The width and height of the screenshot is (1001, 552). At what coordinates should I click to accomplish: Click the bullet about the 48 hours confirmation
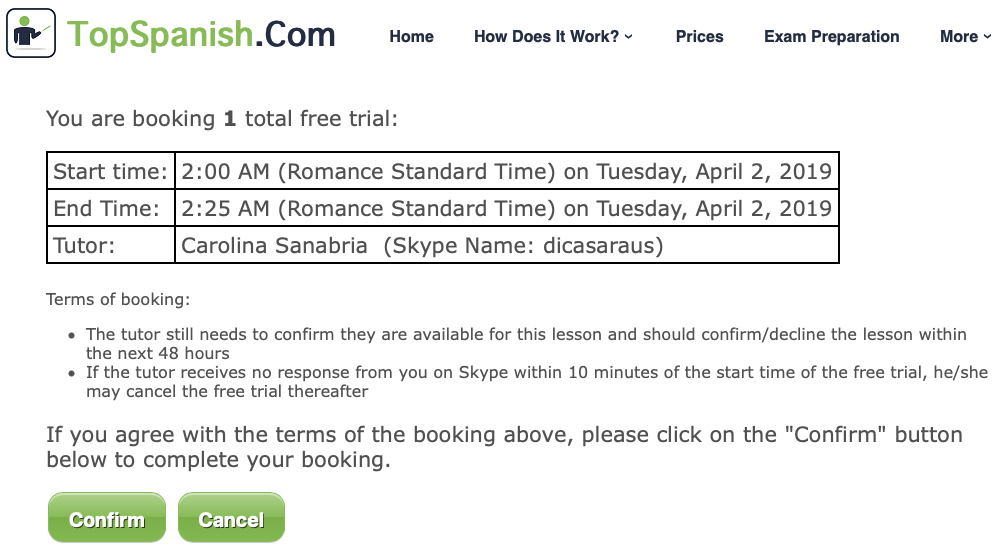525,343
